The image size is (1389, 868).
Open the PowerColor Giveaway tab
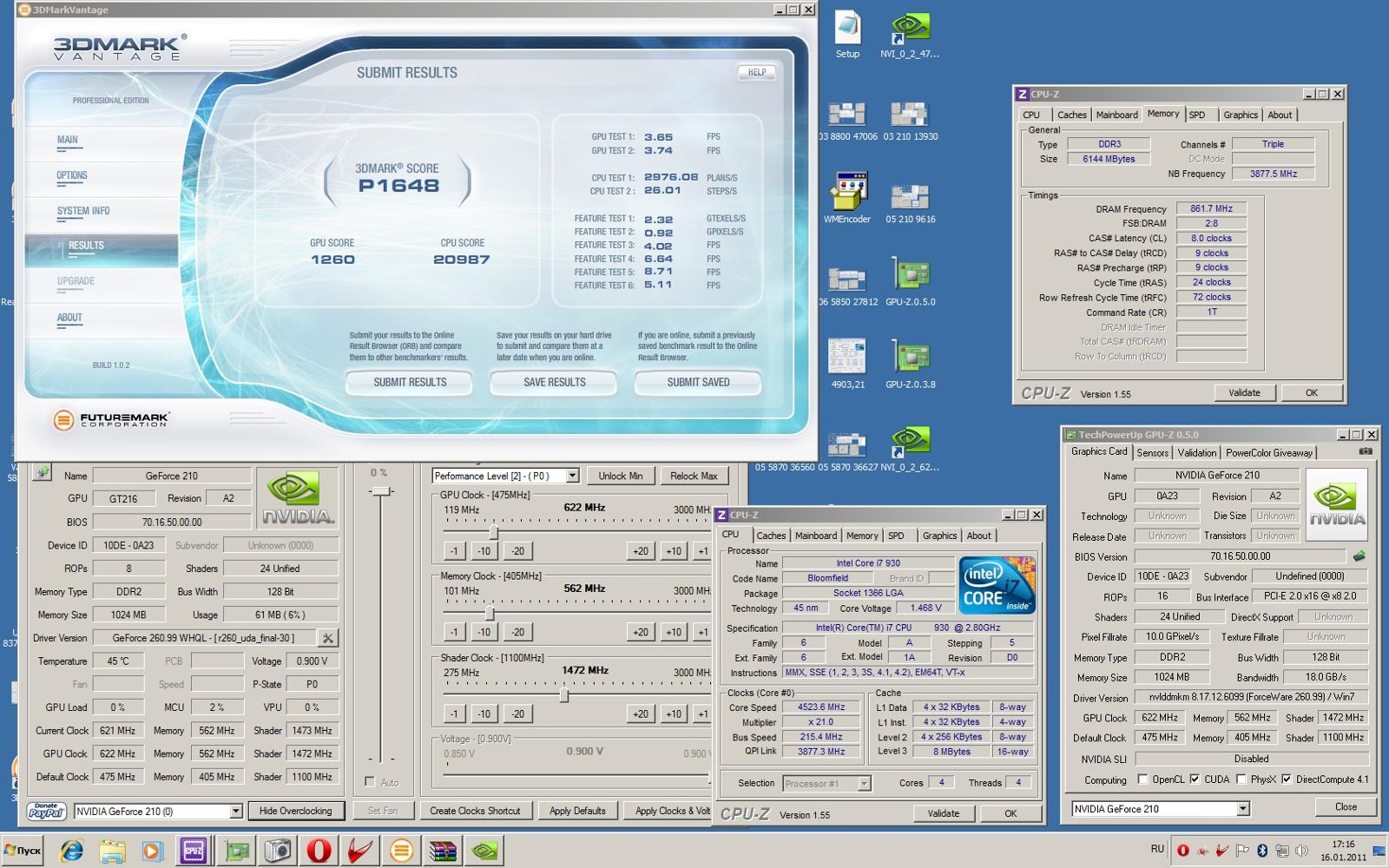pyautogui.click(x=1269, y=452)
